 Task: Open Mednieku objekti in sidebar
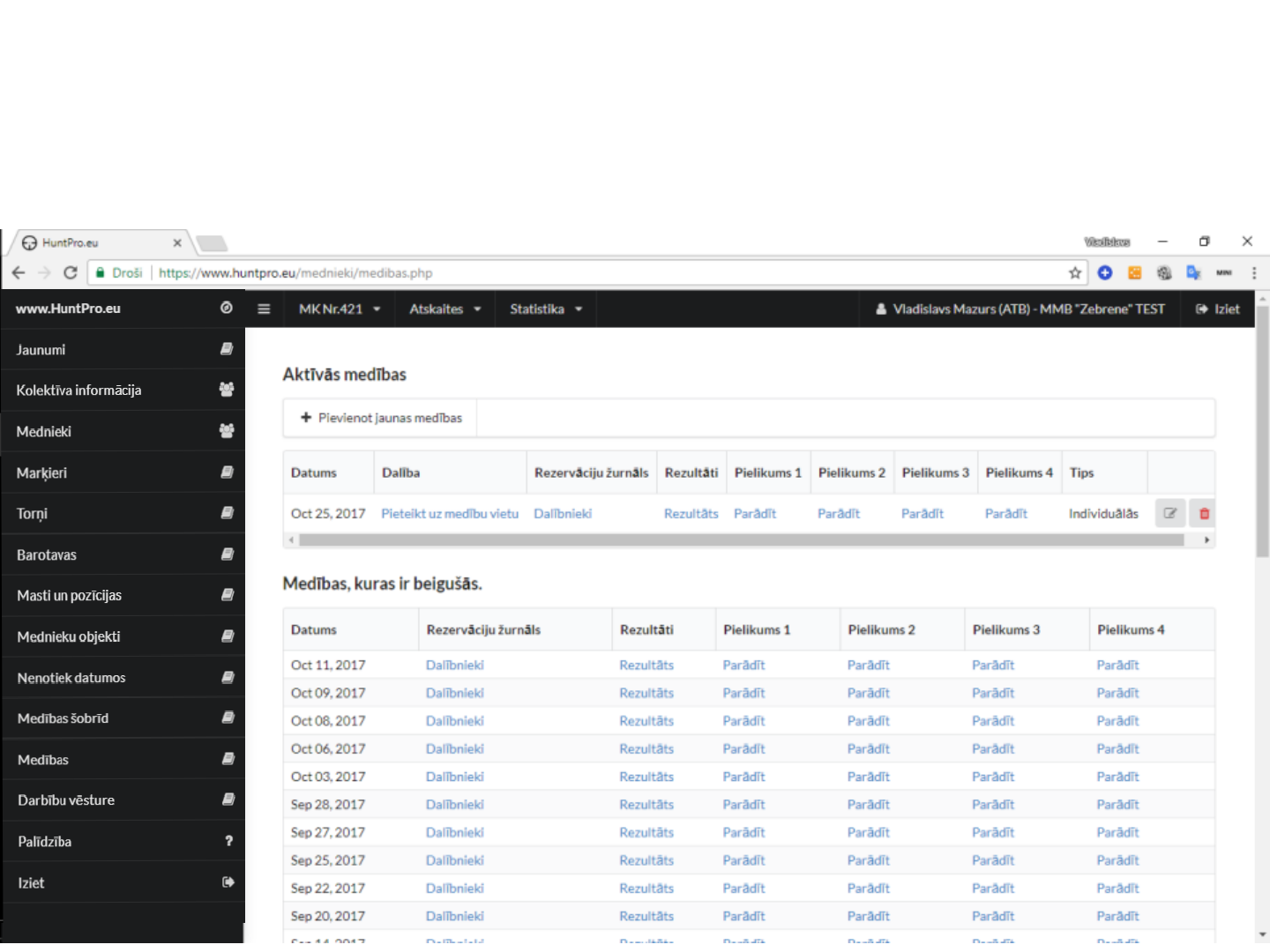[x=123, y=636]
